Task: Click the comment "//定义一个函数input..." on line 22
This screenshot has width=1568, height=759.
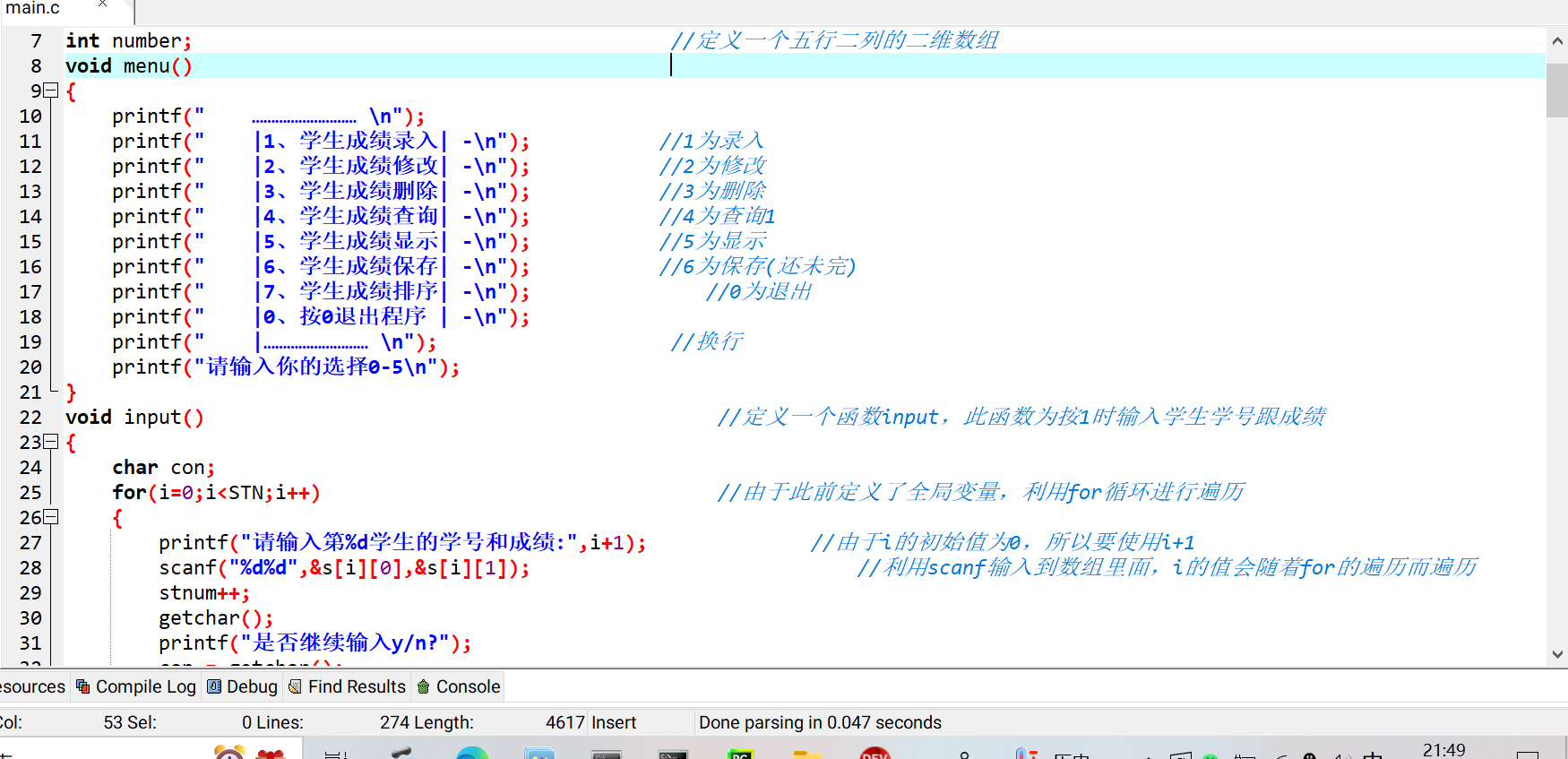Action: [1021, 418]
